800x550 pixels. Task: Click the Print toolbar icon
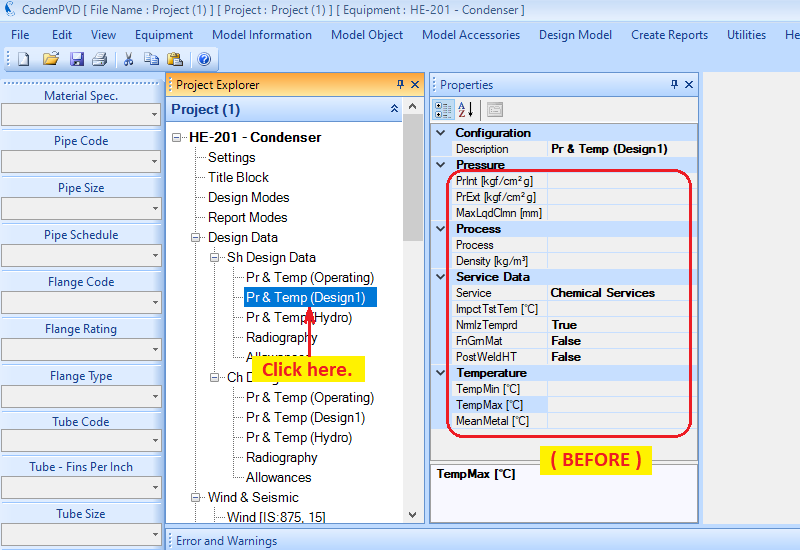[x=99, y=59]
